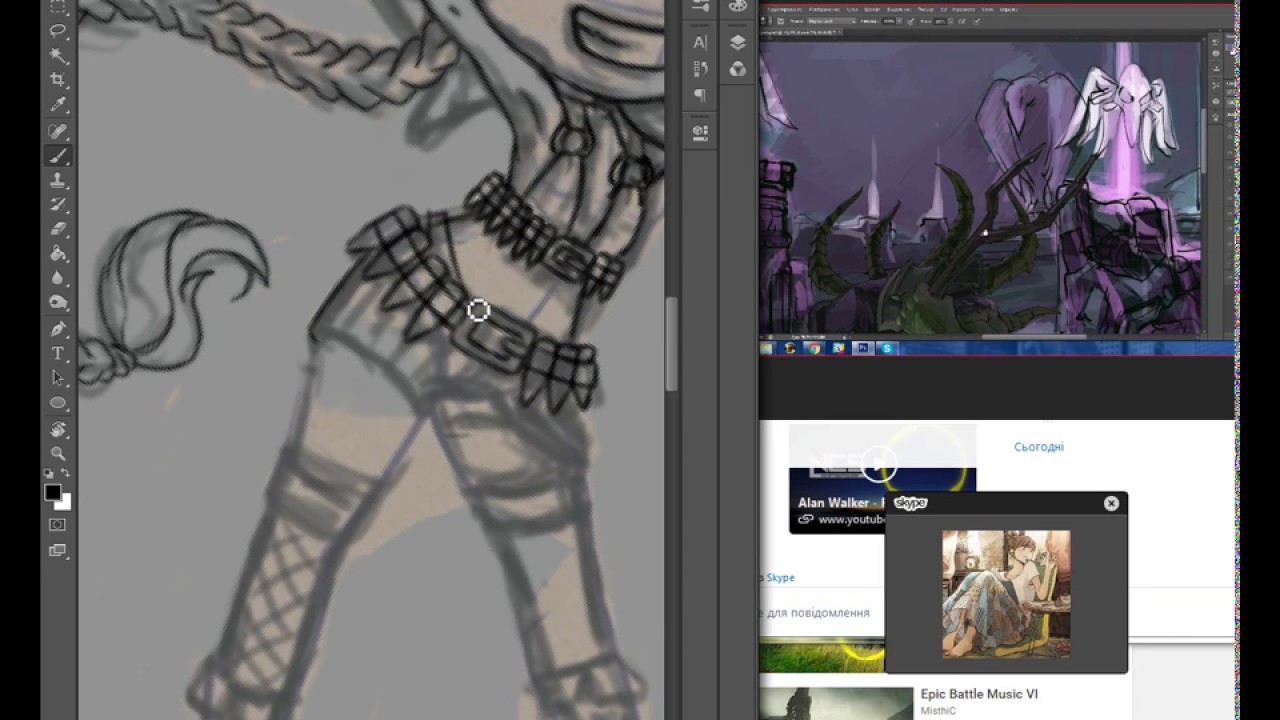This screenshot has width=1280, height=720.
Task: Open the Character Styles panel icon
Action: click(700, 69)
